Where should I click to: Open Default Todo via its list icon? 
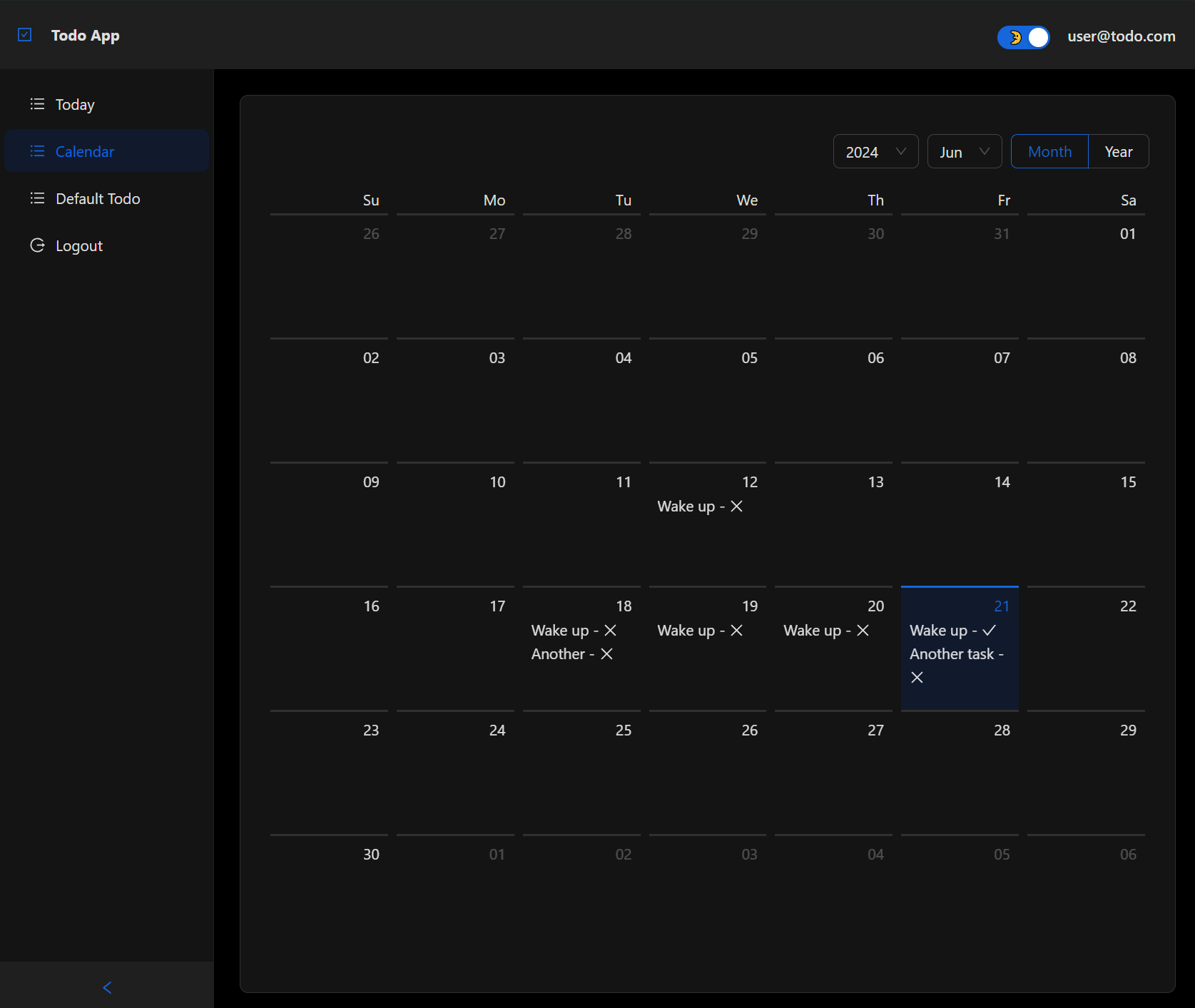pos(37,198)
